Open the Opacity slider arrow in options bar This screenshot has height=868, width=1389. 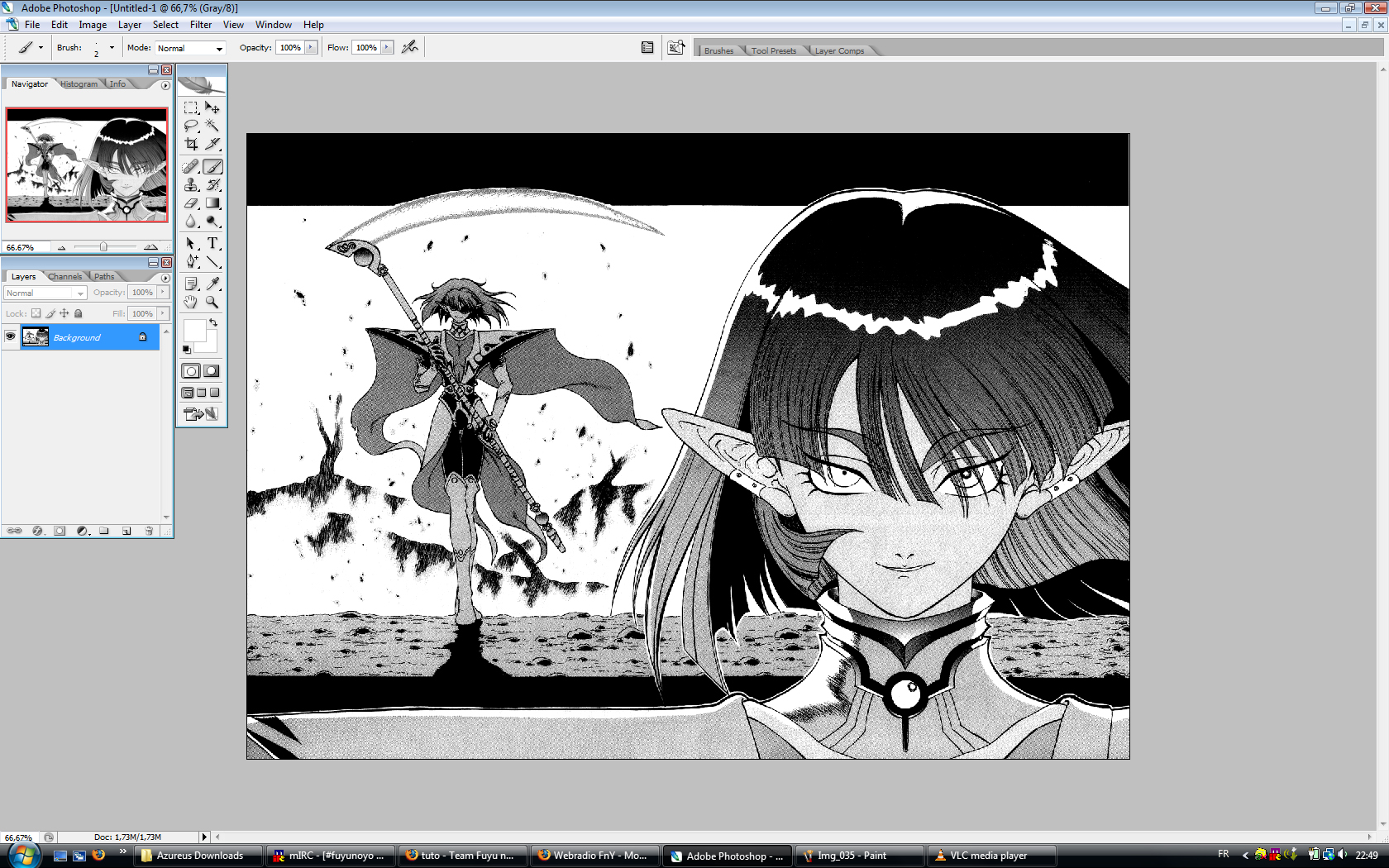pyautogui.click(x=311, y=47)
